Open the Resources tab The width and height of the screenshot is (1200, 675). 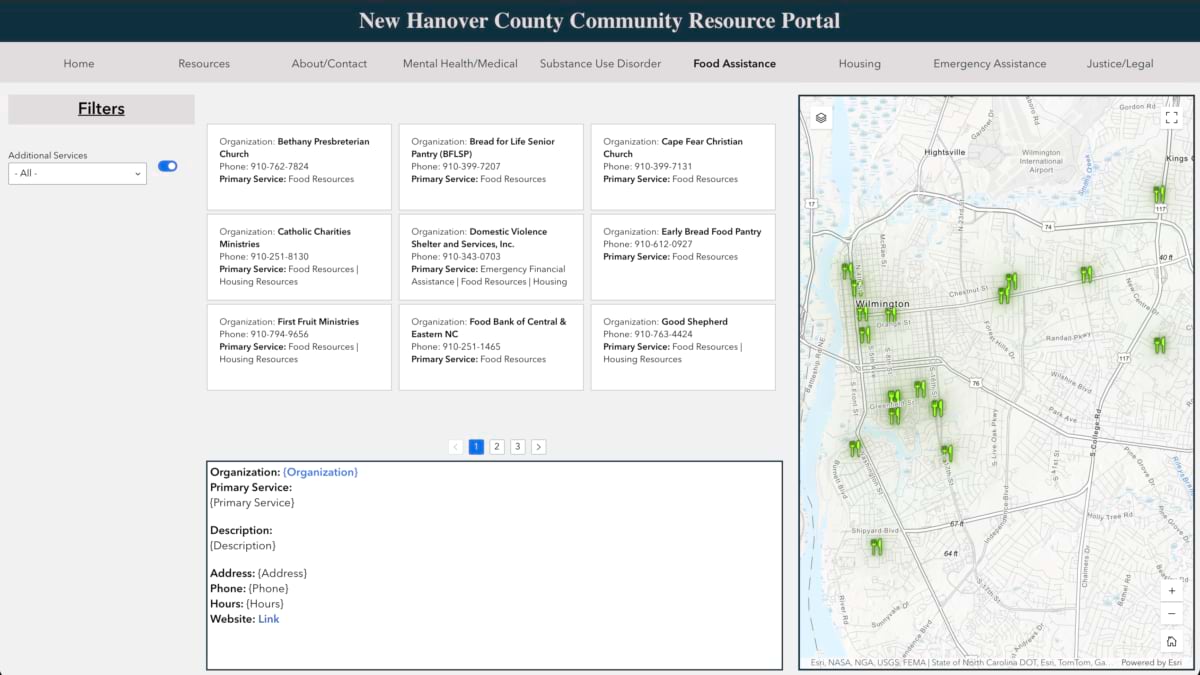point(204,63)
